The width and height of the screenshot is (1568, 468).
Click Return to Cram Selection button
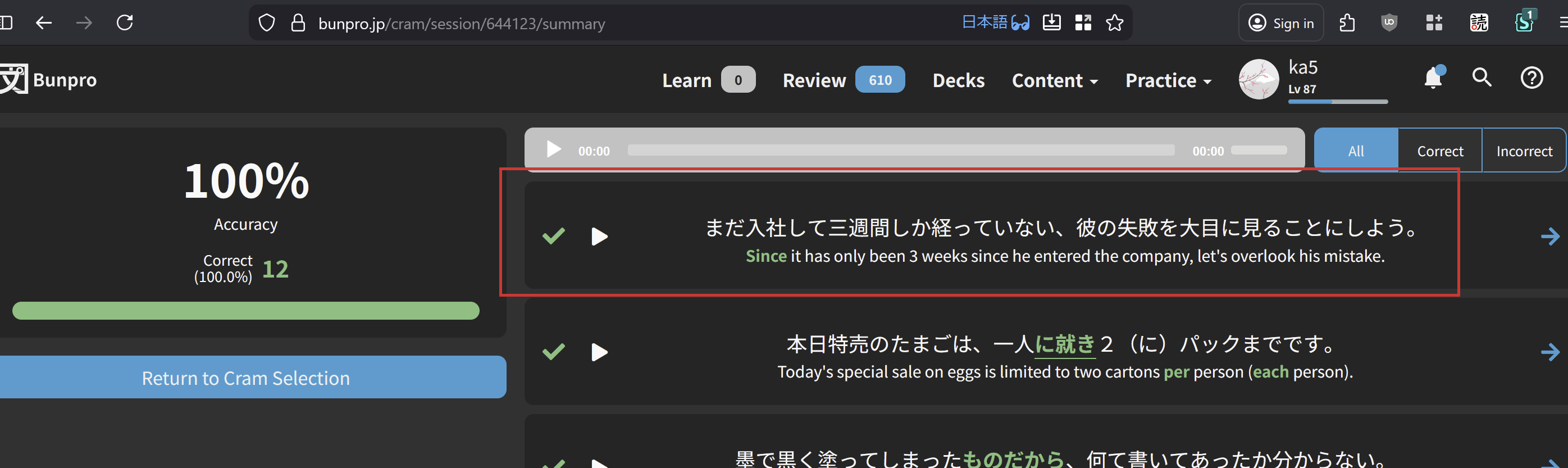point(246,378)
